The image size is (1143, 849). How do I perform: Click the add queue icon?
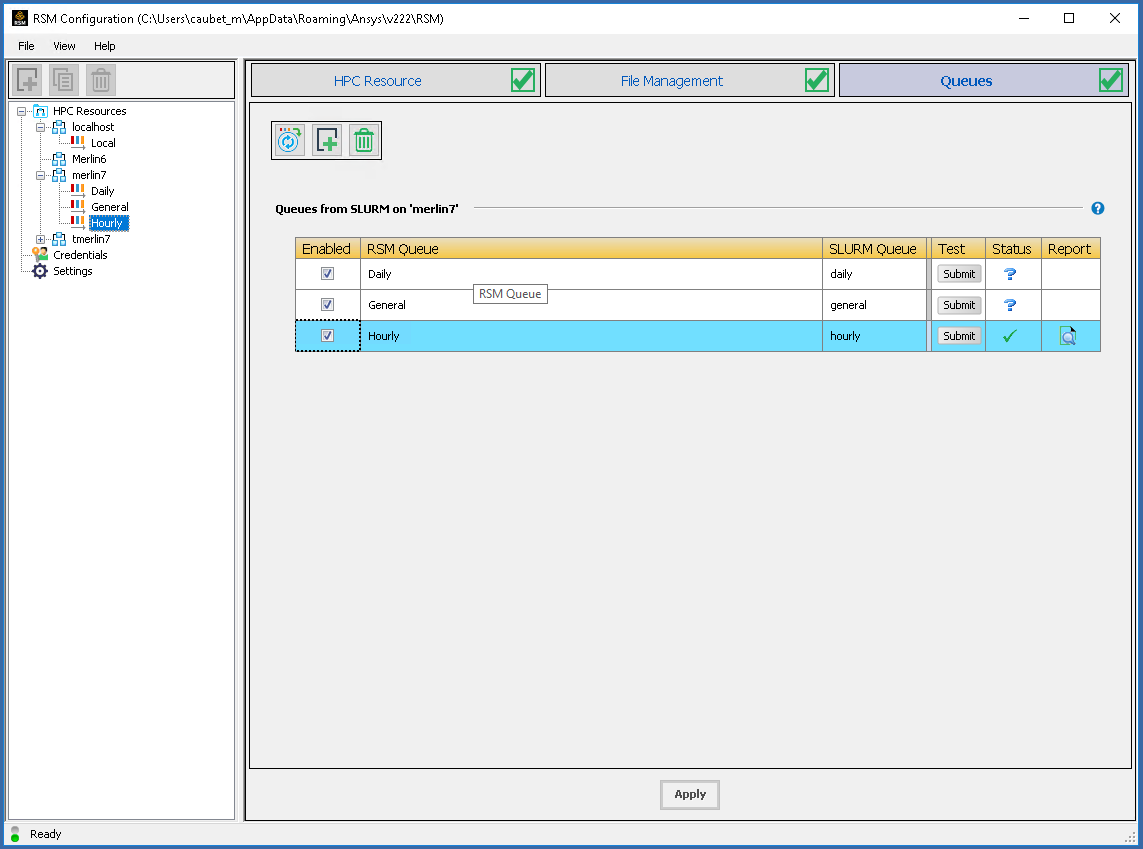(x=327, y=141)
